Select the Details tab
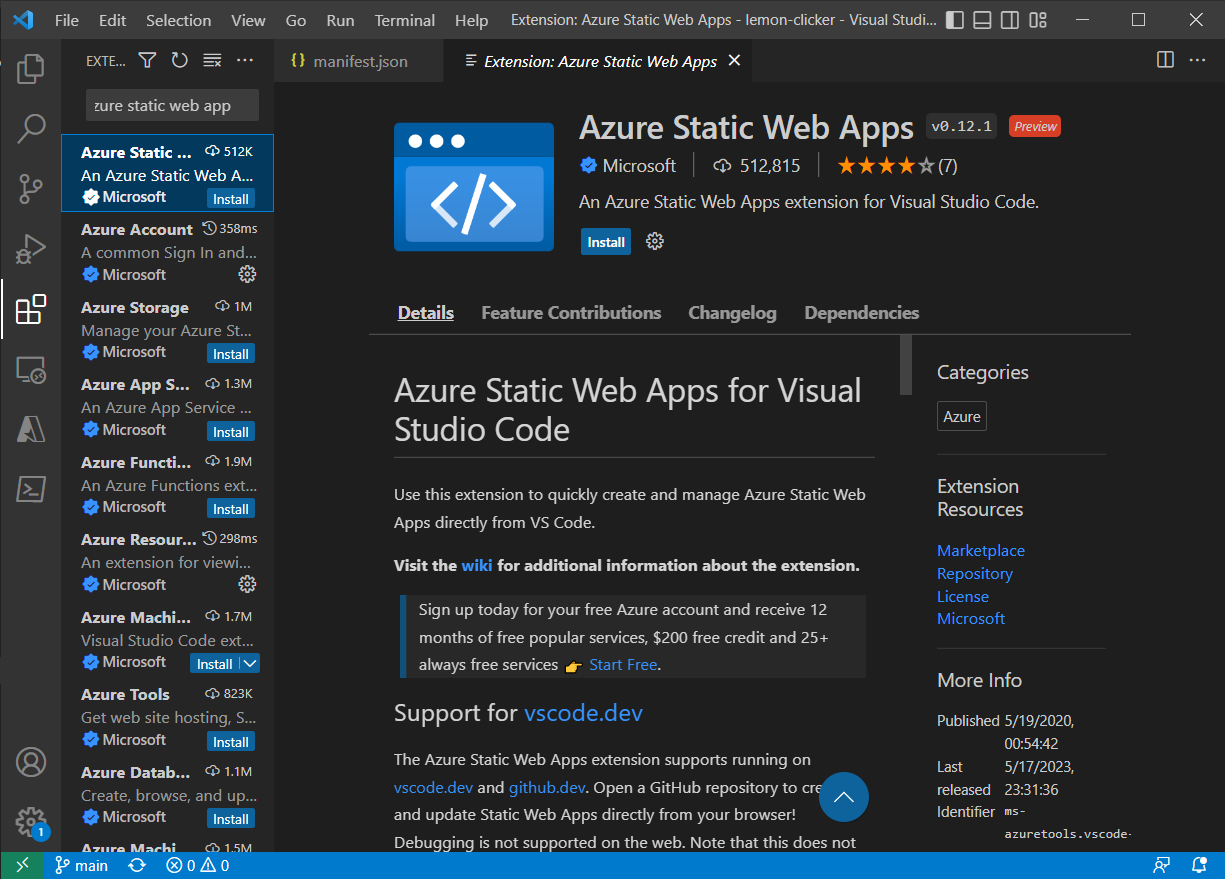Screen dimensions: 1225x879 pos(426,313)
